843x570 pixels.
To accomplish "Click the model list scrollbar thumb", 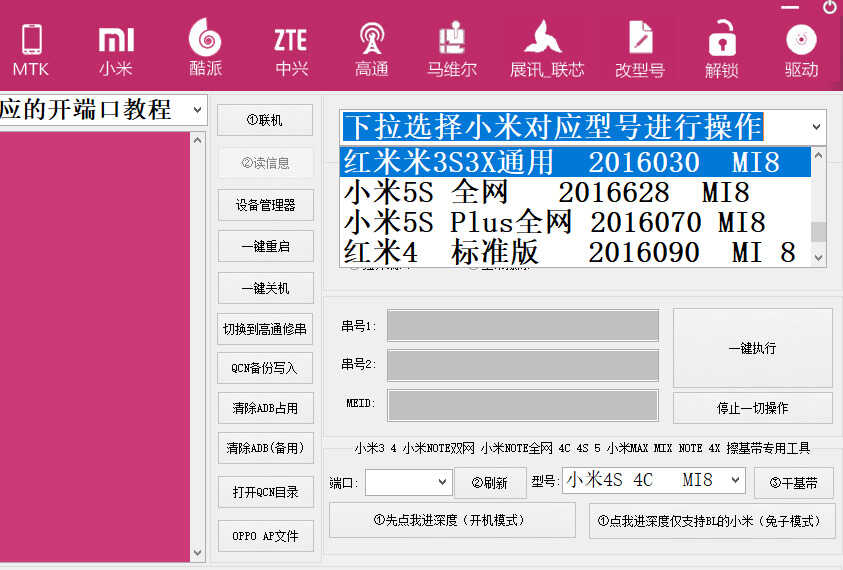I will [x=818, y=232].
